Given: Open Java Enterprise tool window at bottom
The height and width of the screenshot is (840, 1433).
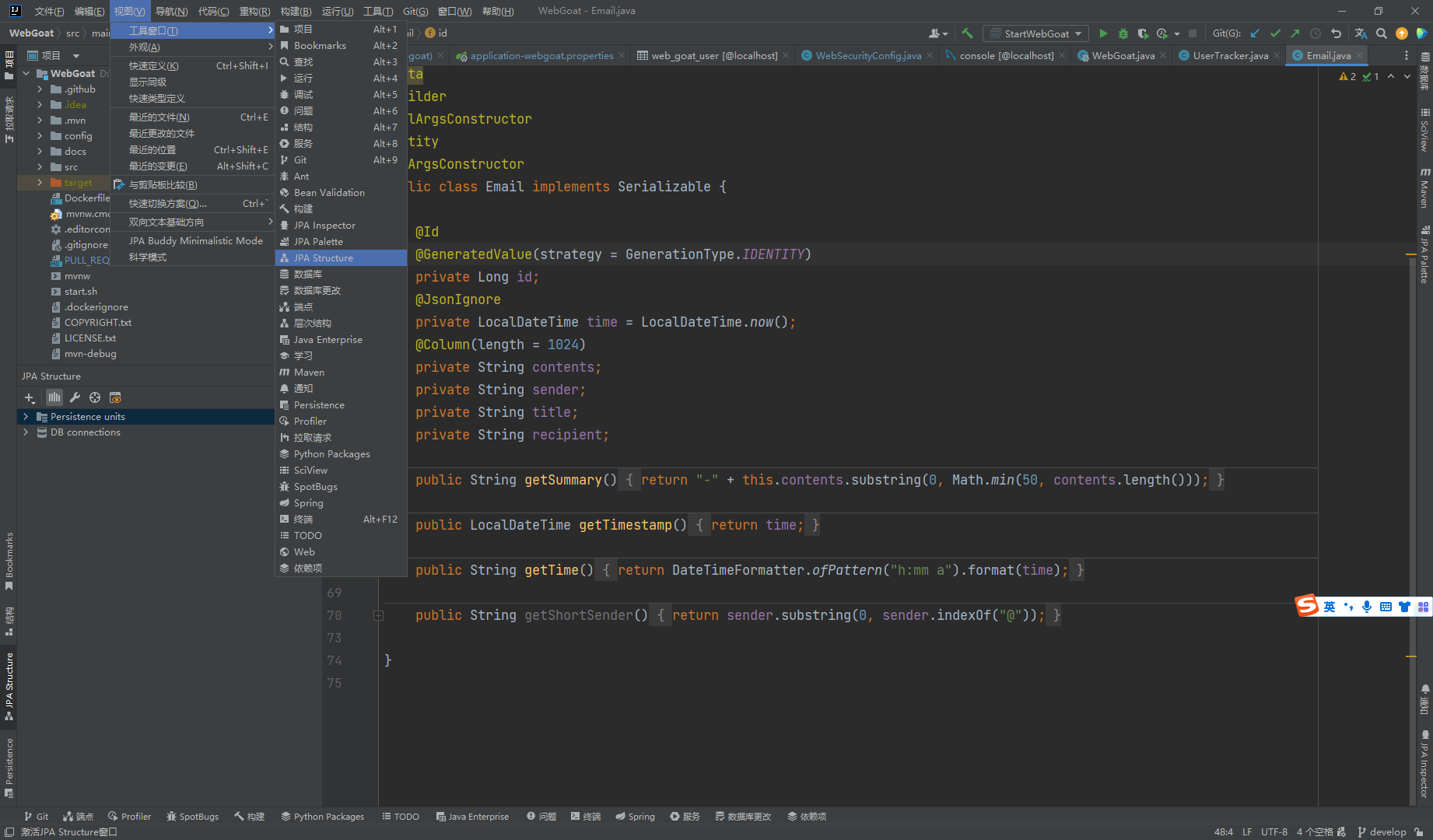Looking at the screenshot, I should (x=472, y=816).
